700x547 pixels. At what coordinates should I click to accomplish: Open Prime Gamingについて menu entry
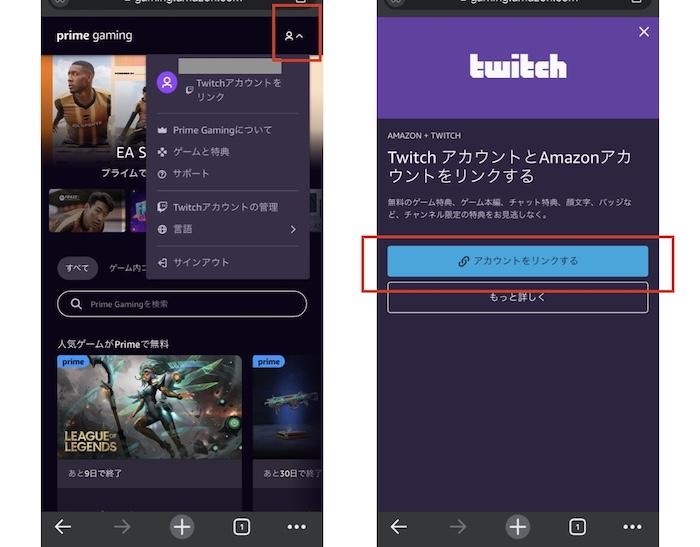pyautogui.click(x=222, y=130)
